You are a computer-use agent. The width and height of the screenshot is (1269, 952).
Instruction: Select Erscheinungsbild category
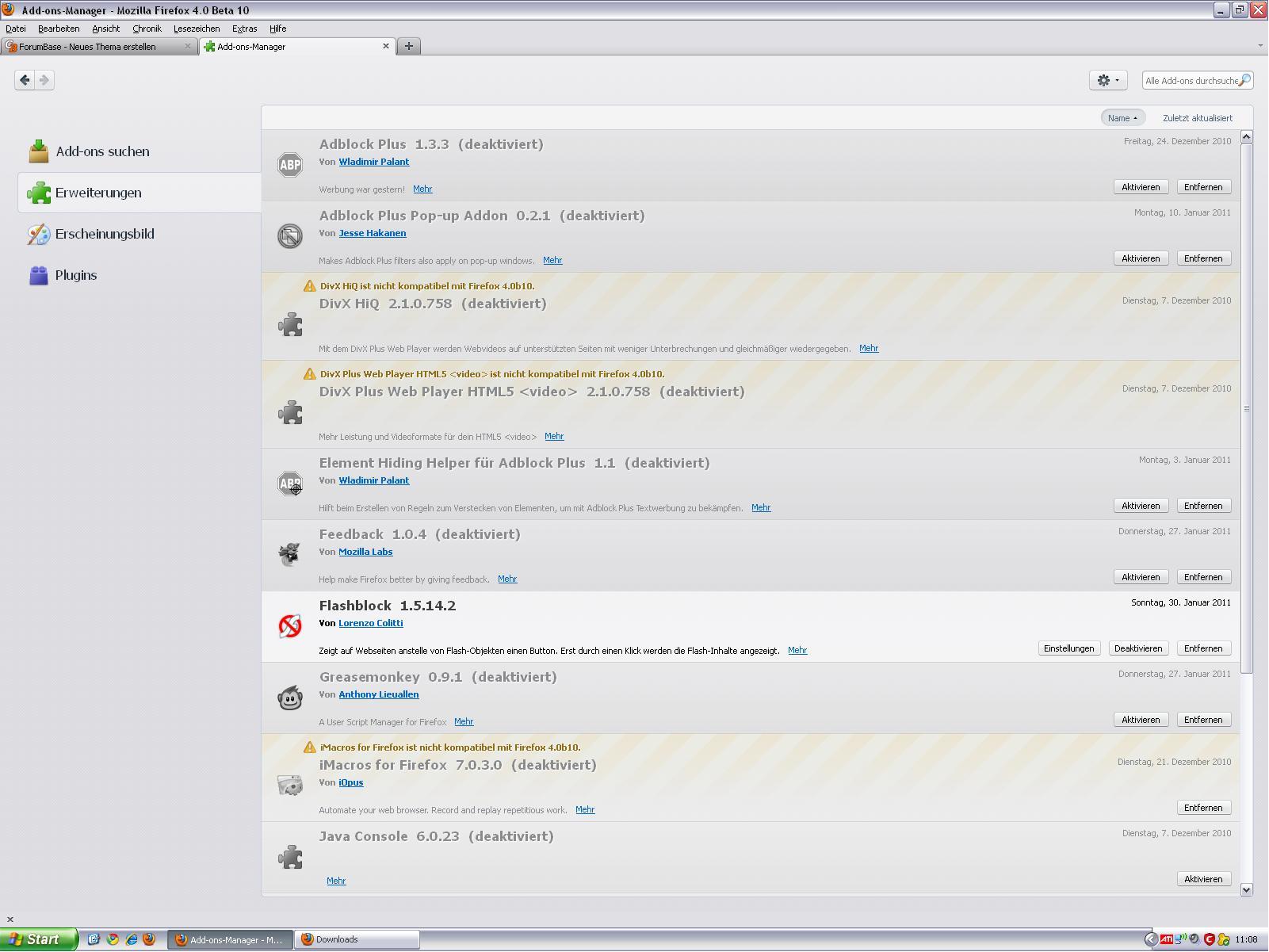[x=140, y=234]
